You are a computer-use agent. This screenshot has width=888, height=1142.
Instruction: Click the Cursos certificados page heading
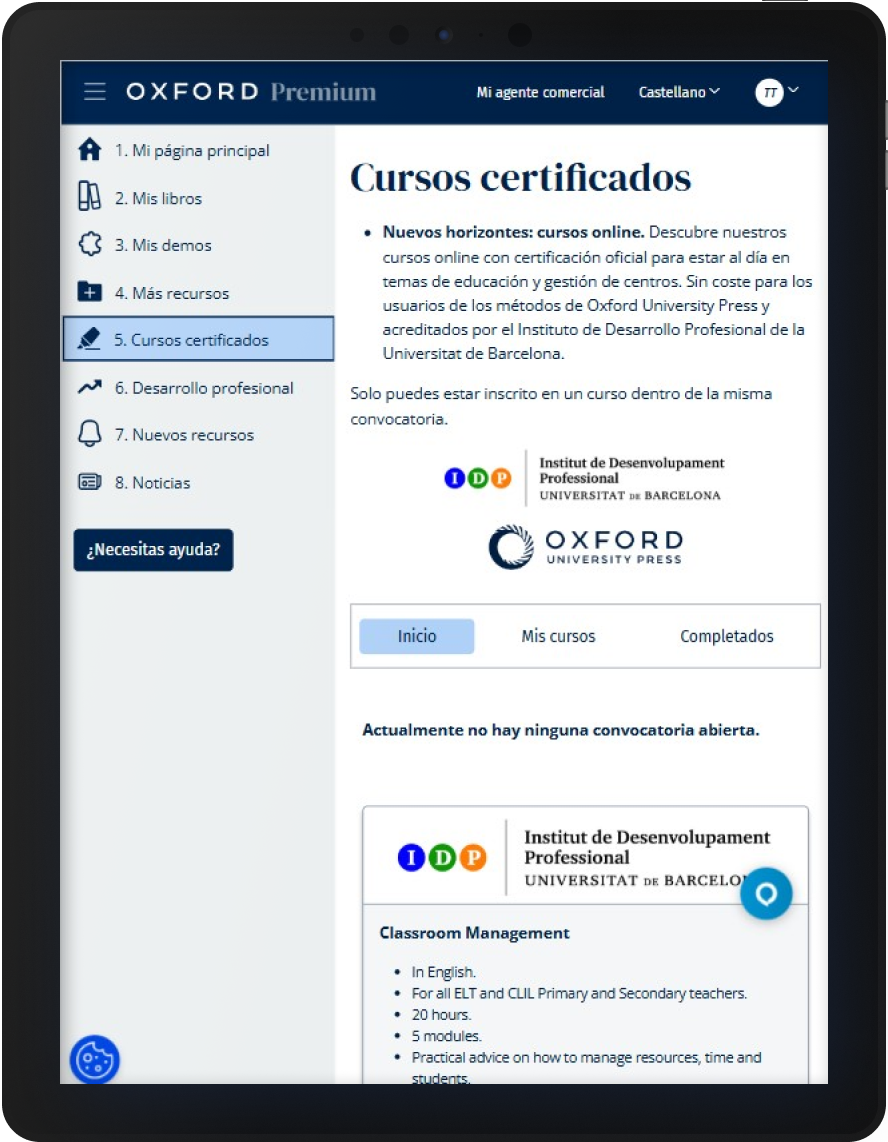click(x=520, y=177)
